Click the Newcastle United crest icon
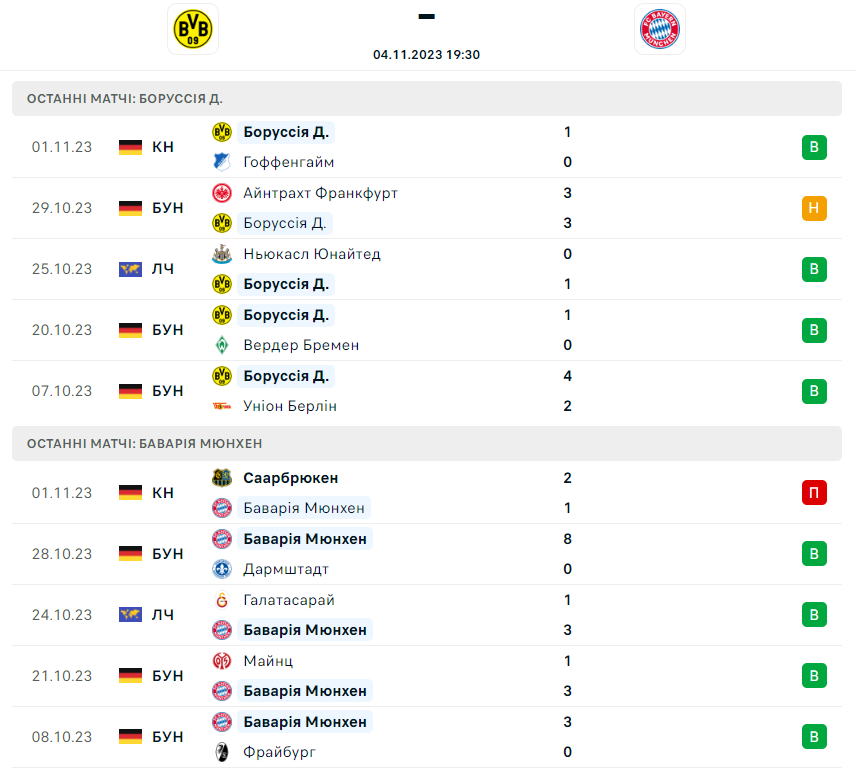Screen dimensions: 856x771 pos(222,254)
